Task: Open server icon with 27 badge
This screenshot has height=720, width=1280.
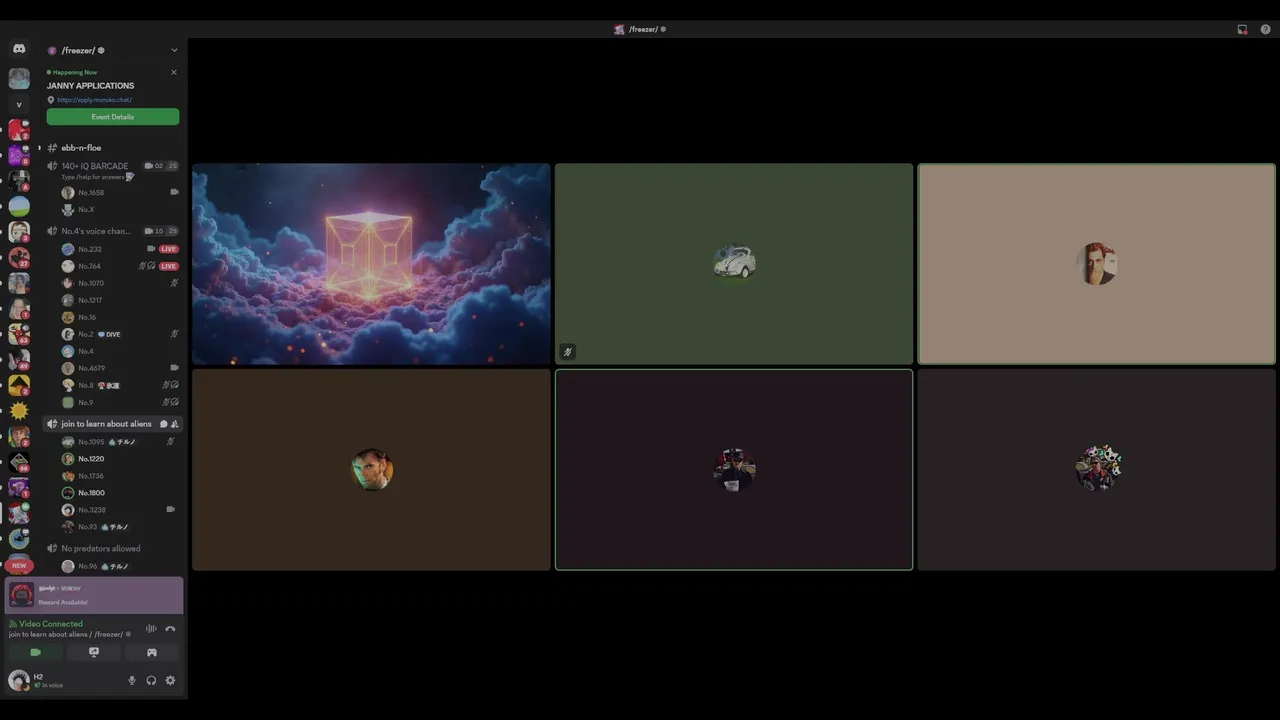Action: click(x=19, y=258)
